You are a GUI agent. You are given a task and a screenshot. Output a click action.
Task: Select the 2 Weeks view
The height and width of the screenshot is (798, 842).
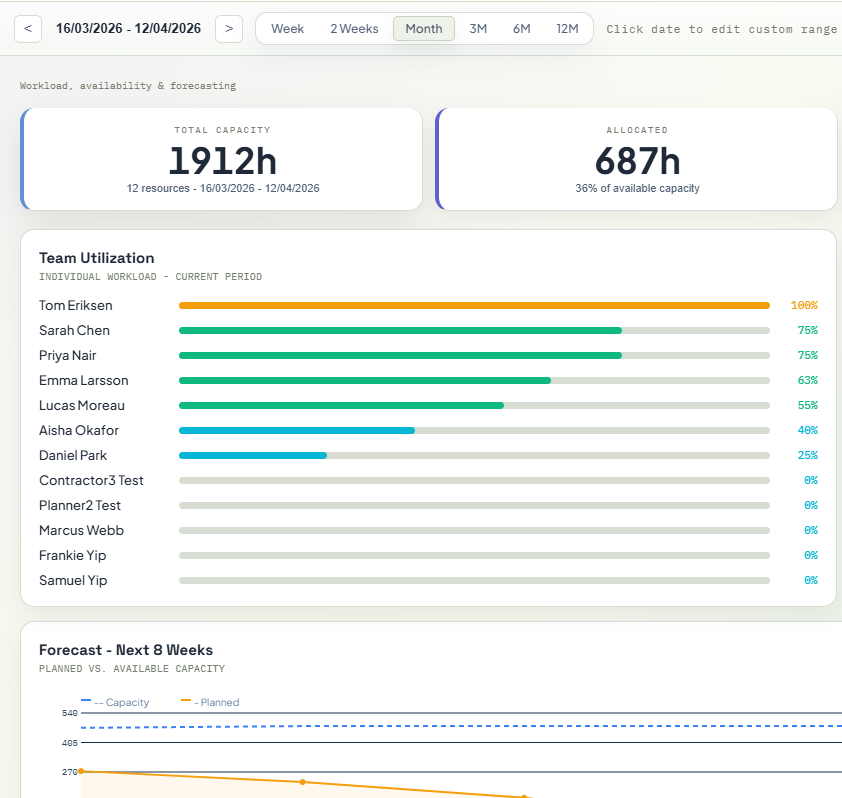tap(354, 29)
